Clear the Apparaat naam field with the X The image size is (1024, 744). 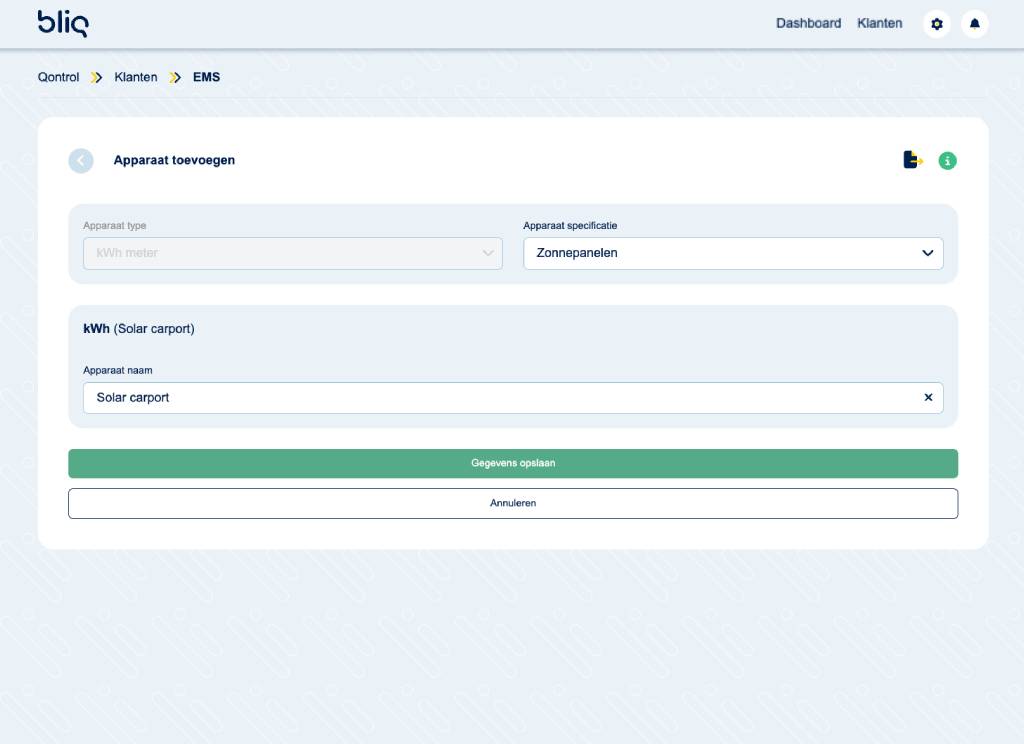pyautogui.click(x=928, y=397)
